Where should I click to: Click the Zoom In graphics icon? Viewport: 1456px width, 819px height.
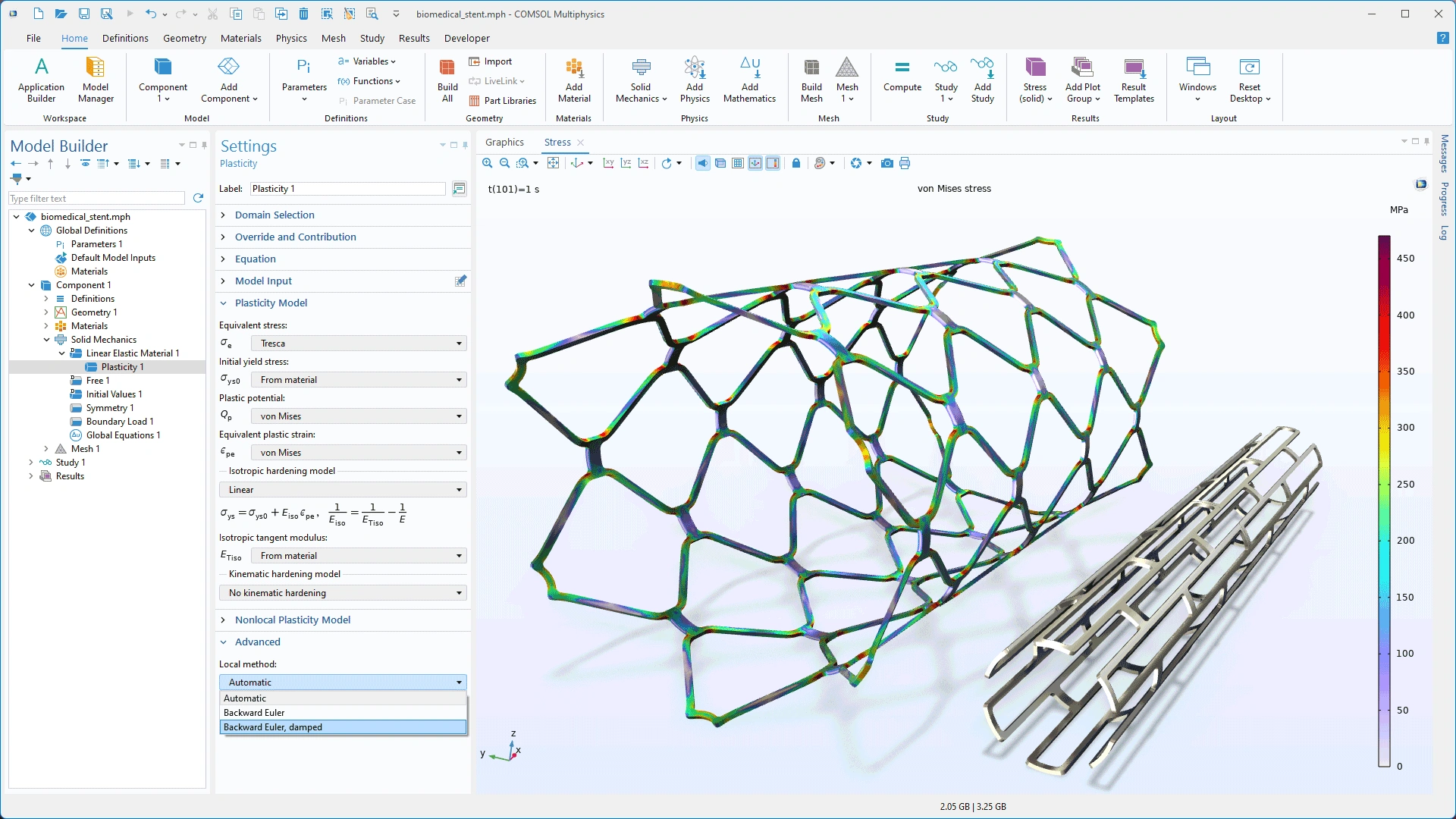tap(487, 163)
